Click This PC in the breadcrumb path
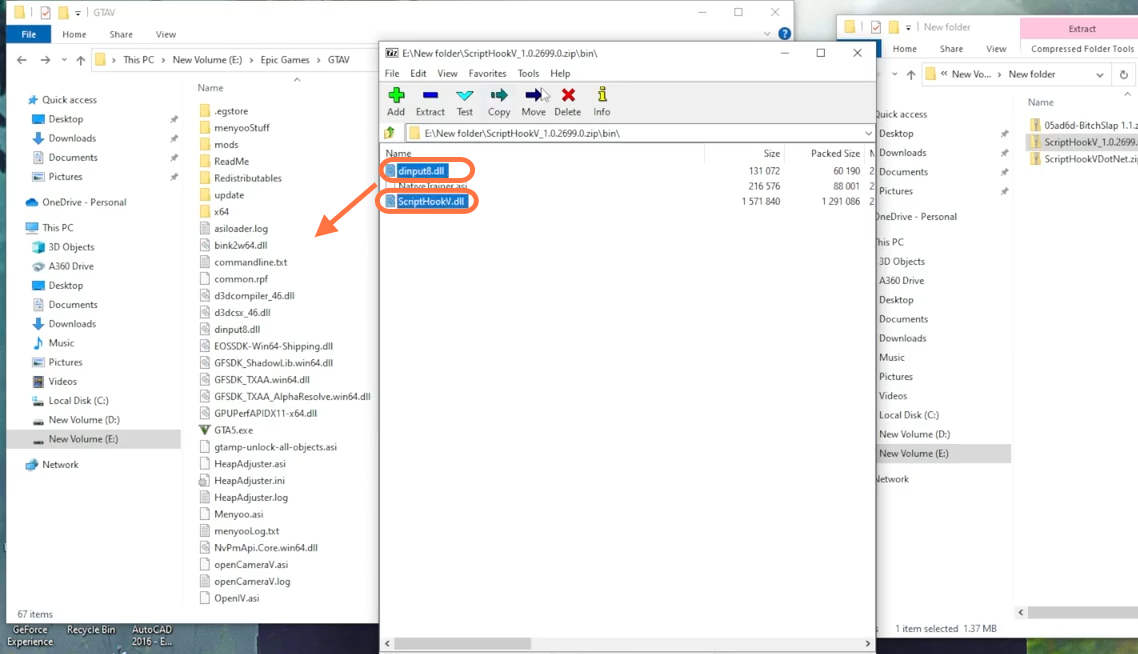Viewport: 1138px width, 654px height. pyautogui.click(x=139, y=60)
